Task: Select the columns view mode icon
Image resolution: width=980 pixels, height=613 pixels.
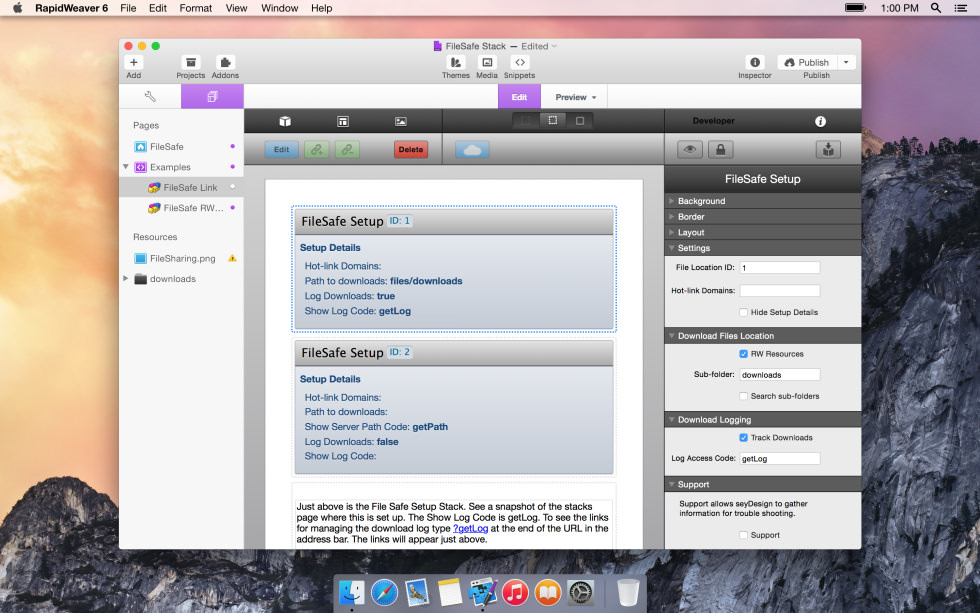Action: point(526,121)
